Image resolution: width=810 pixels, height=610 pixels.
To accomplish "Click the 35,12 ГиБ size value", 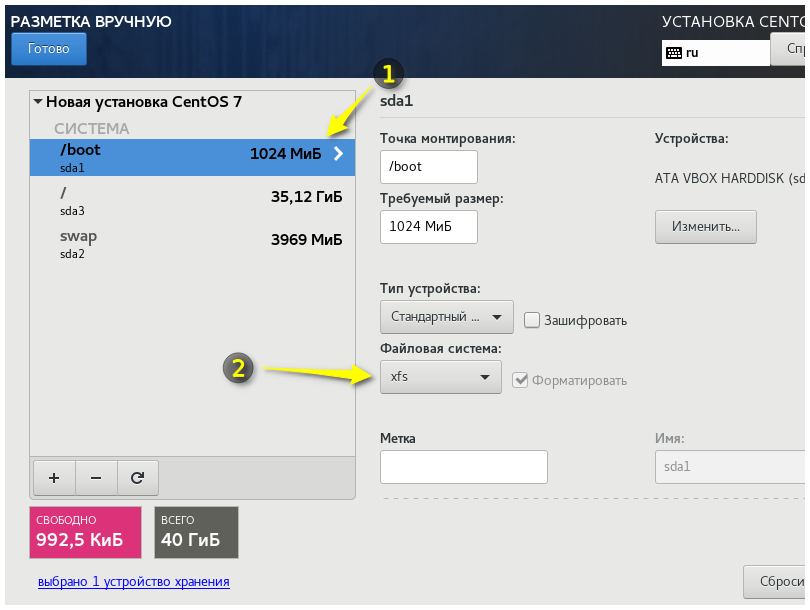I will pyautogui.click(x=306, y=197).
